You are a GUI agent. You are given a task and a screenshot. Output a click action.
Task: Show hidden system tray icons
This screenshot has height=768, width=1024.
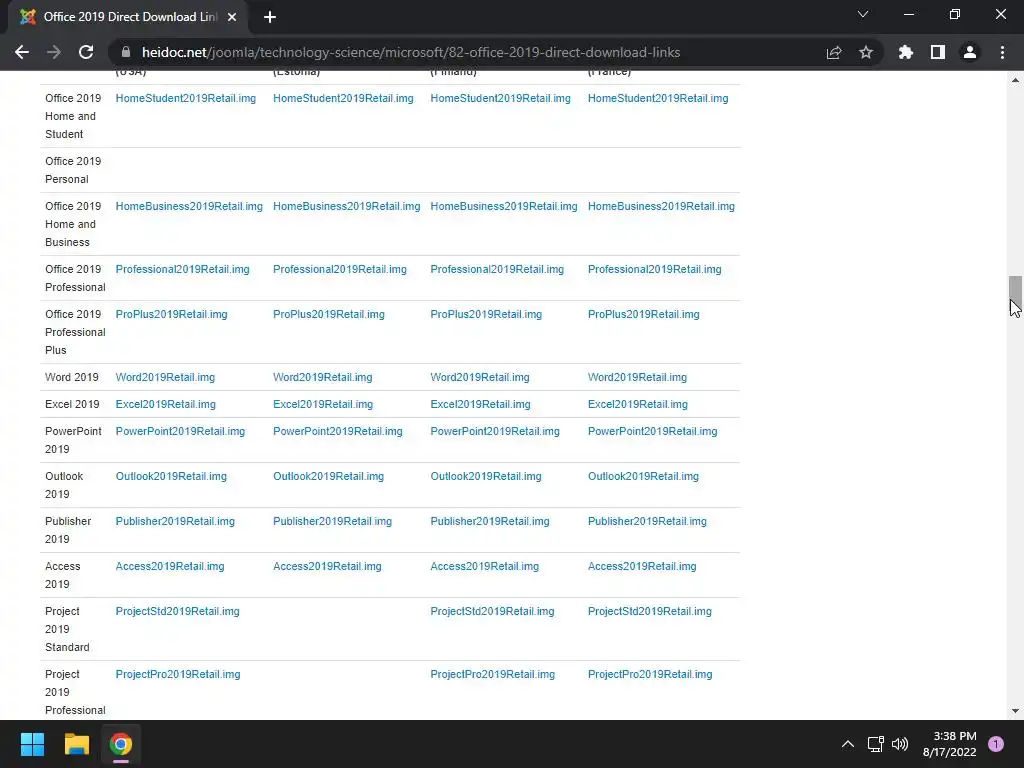click(x=848, y=744)
